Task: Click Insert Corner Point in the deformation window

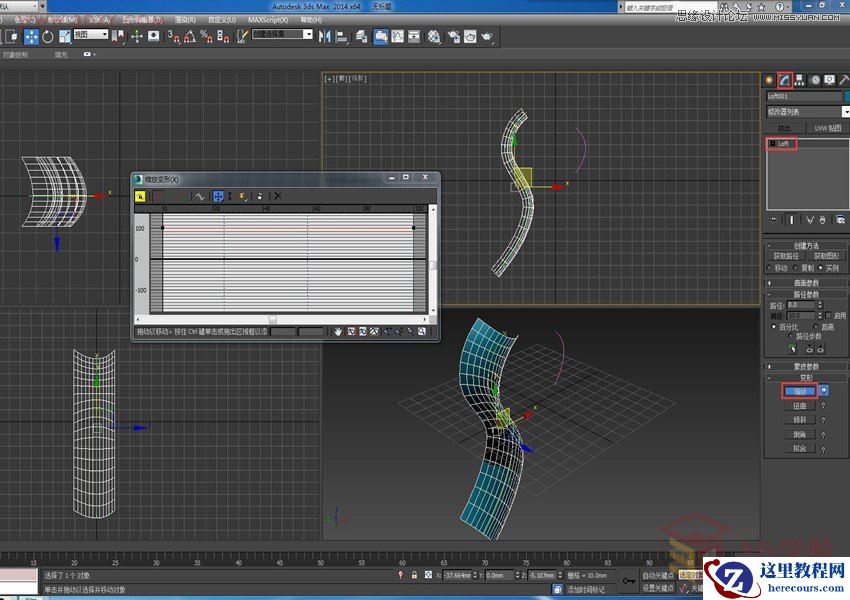Action: [242, 195]
